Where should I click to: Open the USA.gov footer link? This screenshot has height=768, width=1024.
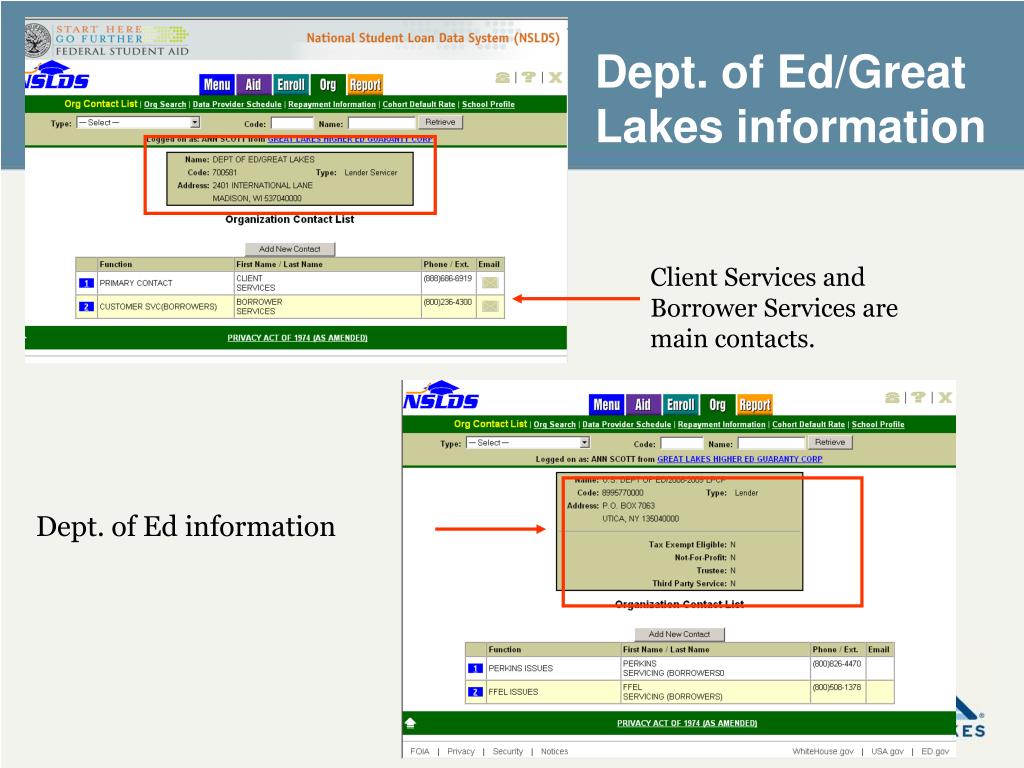click(x=888, y=752)
